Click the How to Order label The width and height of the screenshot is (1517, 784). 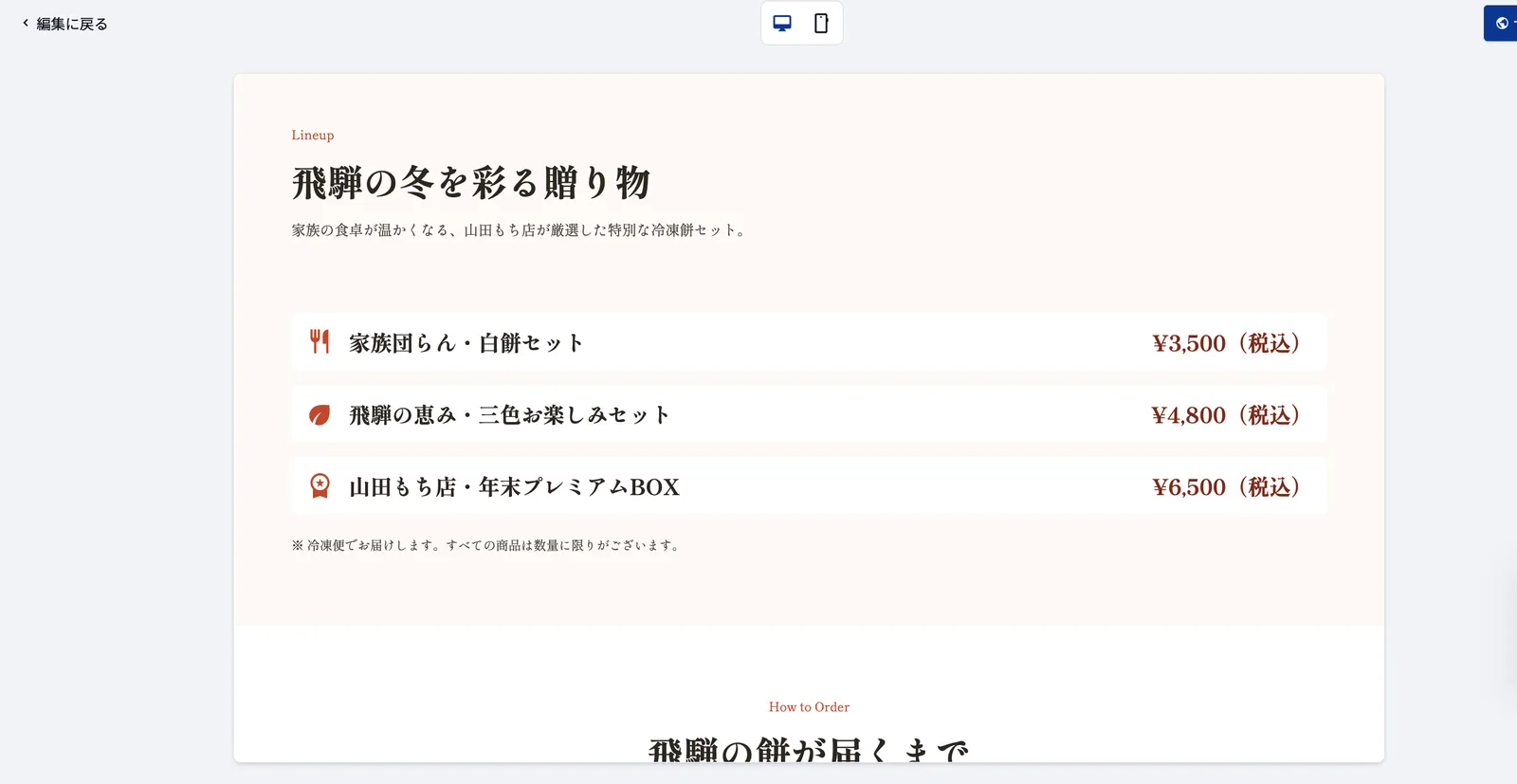tap(809, 707)
